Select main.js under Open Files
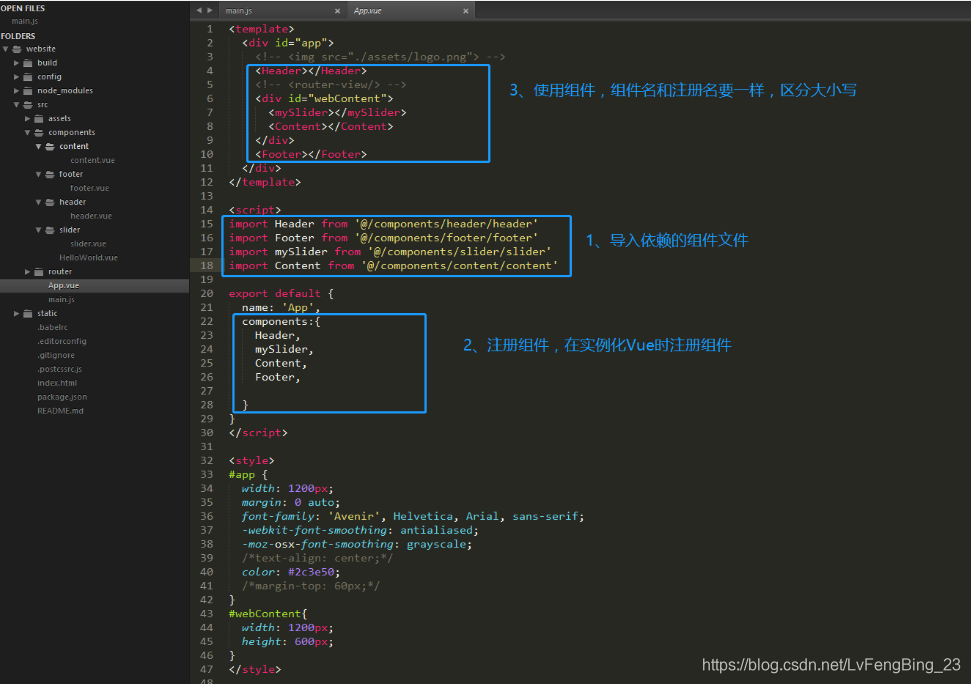This screenshot has width=971, height=684. coord(25,21)
